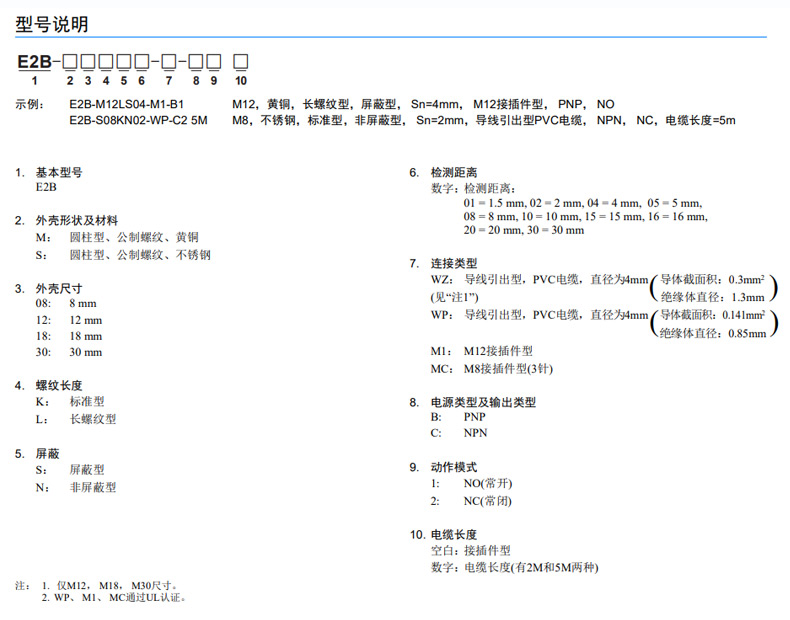790x620 pixels.
Task: Select the example model E2B-S08KN02-WP-C2 5M
Action: tap(139, 120)
